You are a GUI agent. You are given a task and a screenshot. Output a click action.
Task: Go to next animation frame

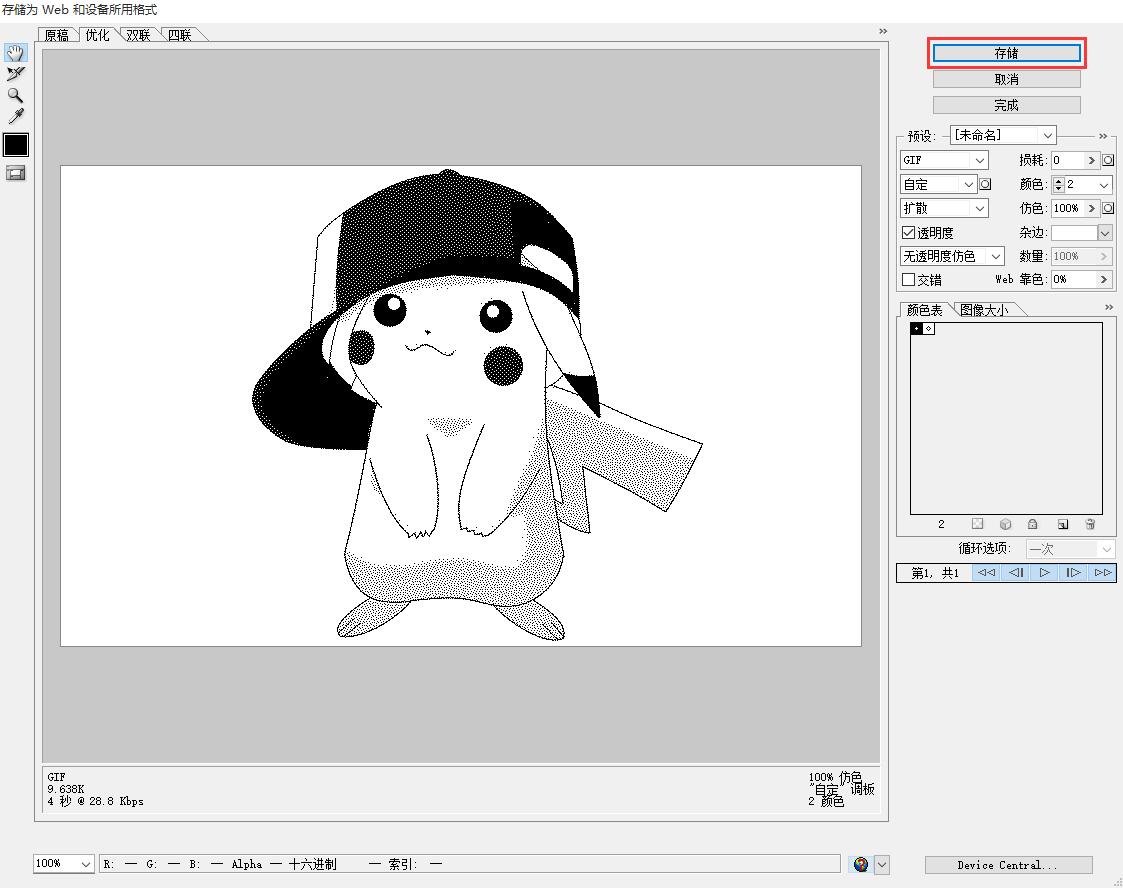point(1073,572)
